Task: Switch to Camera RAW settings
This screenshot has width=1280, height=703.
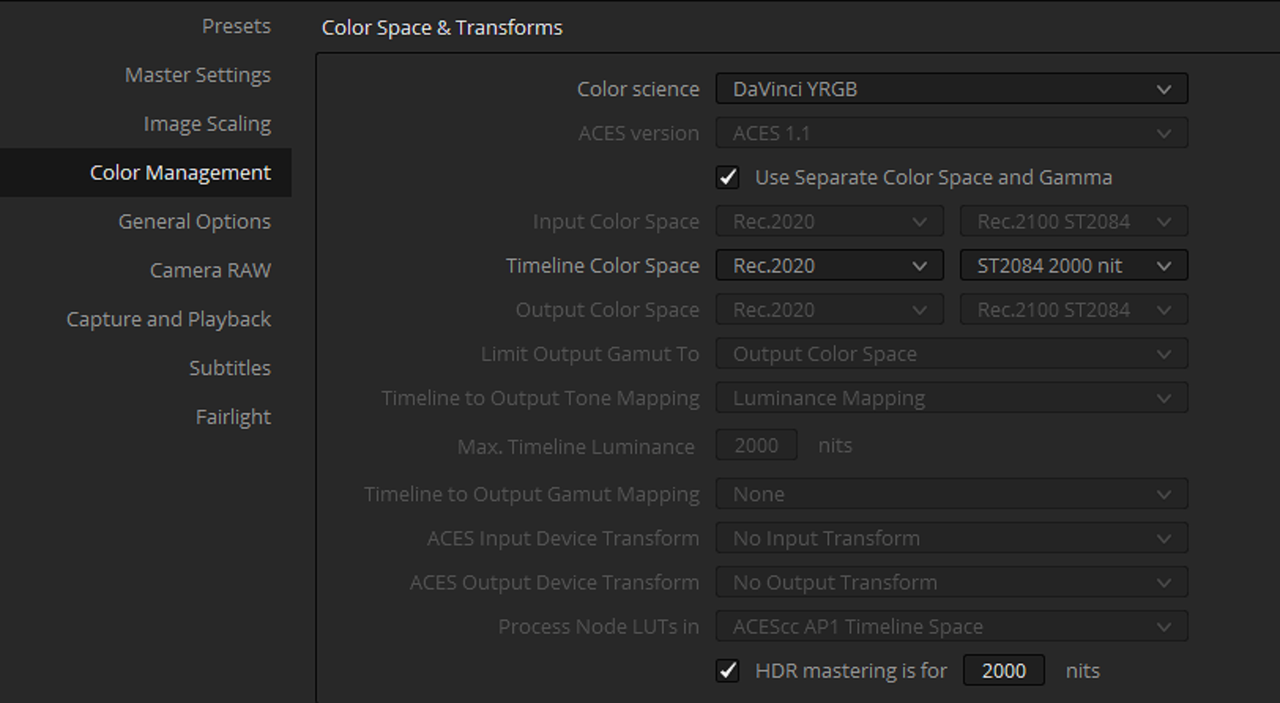Action: coord(210,271)
